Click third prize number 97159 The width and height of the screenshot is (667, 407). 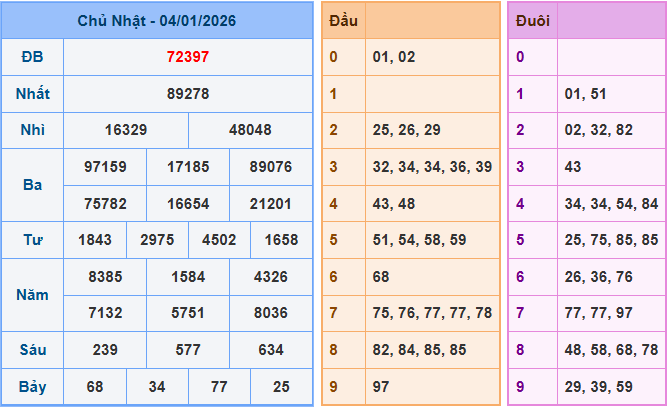click(x=105, y=167)
